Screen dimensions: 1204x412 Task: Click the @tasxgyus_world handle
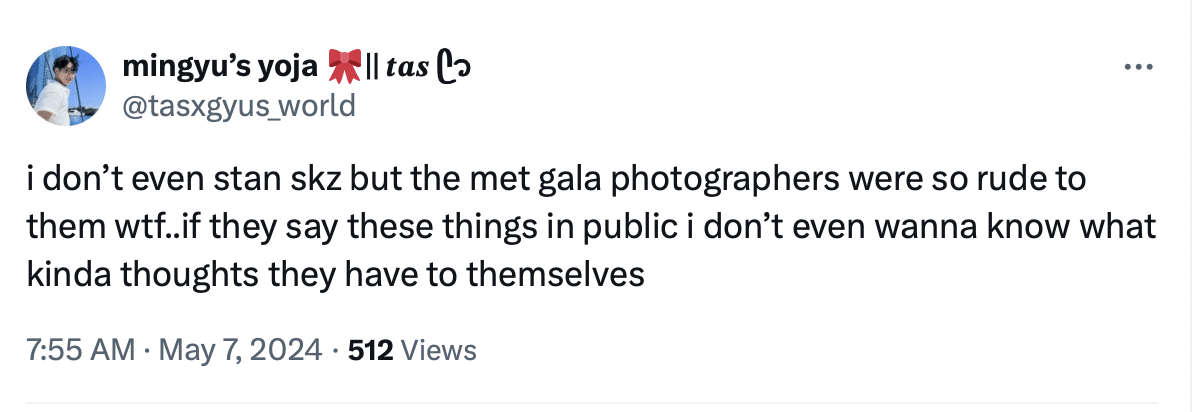238,104
